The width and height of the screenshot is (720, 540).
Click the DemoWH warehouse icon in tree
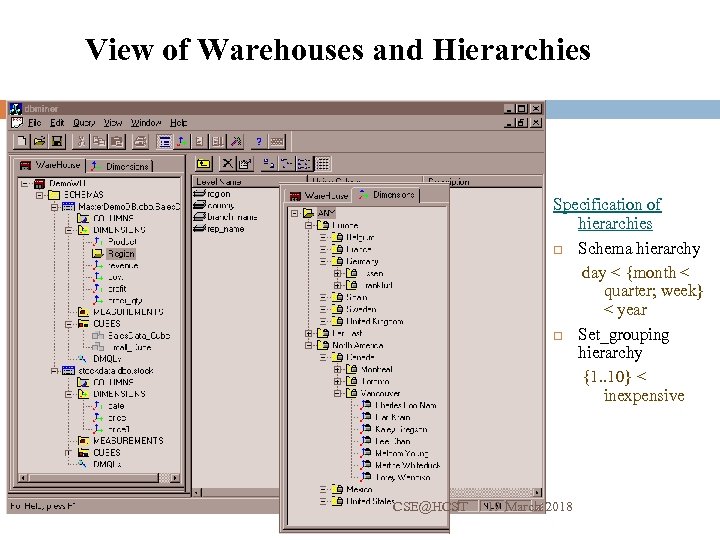[x=40, y=183]
